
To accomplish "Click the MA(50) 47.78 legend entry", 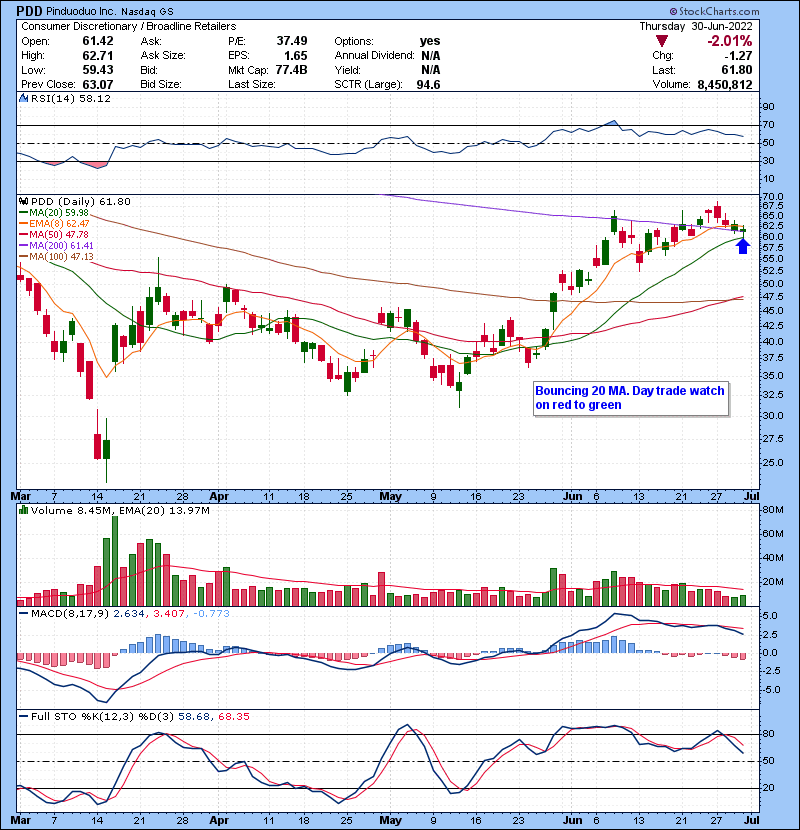I will pyautogui.click(x=54, y=235).
